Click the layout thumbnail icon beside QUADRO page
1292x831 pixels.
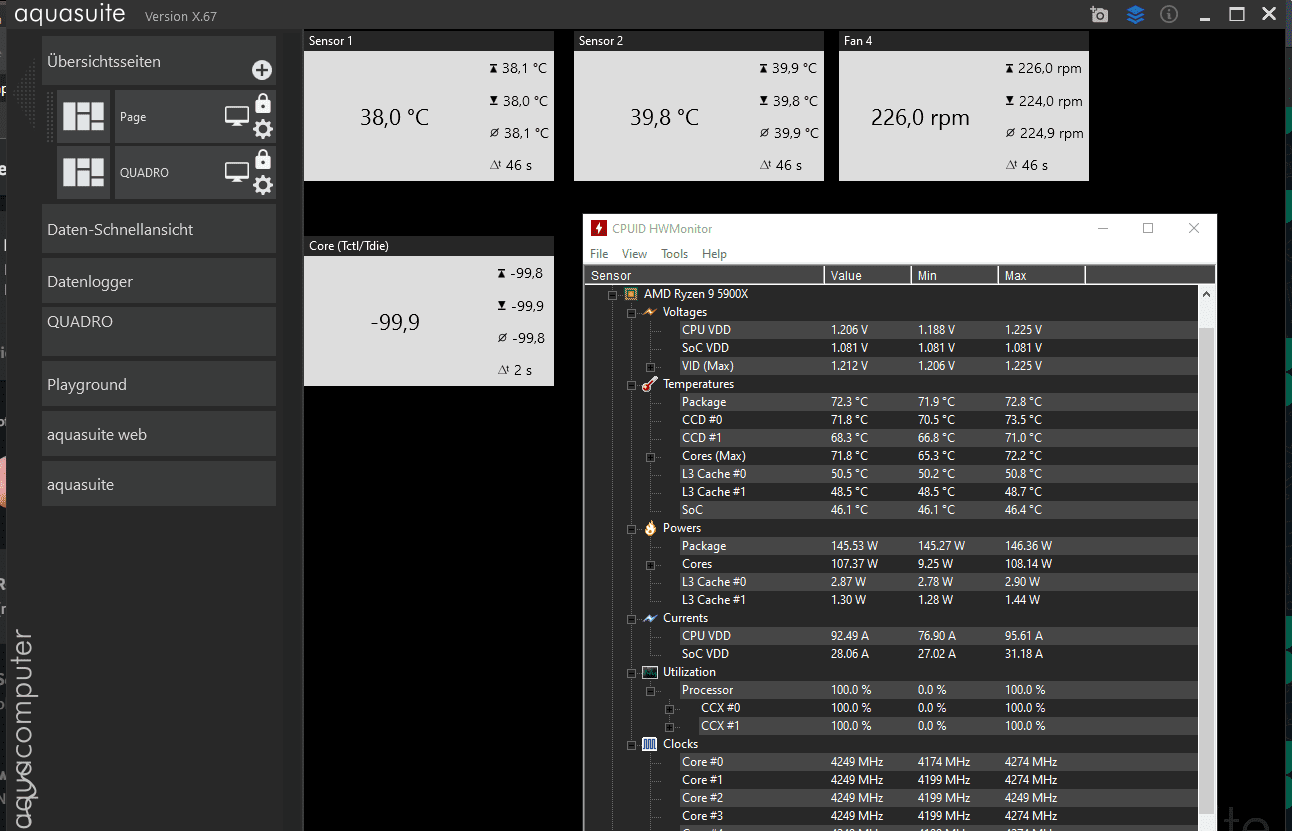pos(83,172)
